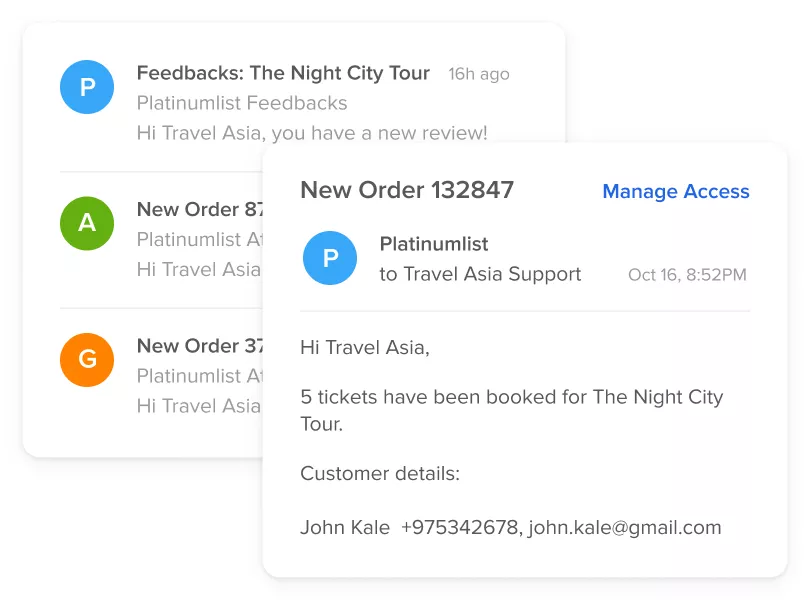
Task: Click the John Kale customer name
Action: 344,528
